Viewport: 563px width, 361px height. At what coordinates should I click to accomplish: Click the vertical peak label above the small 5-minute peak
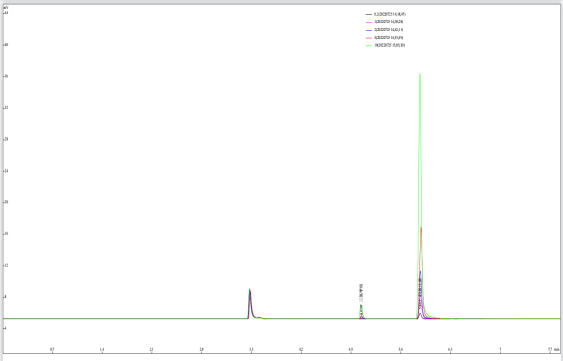point(361,293)
